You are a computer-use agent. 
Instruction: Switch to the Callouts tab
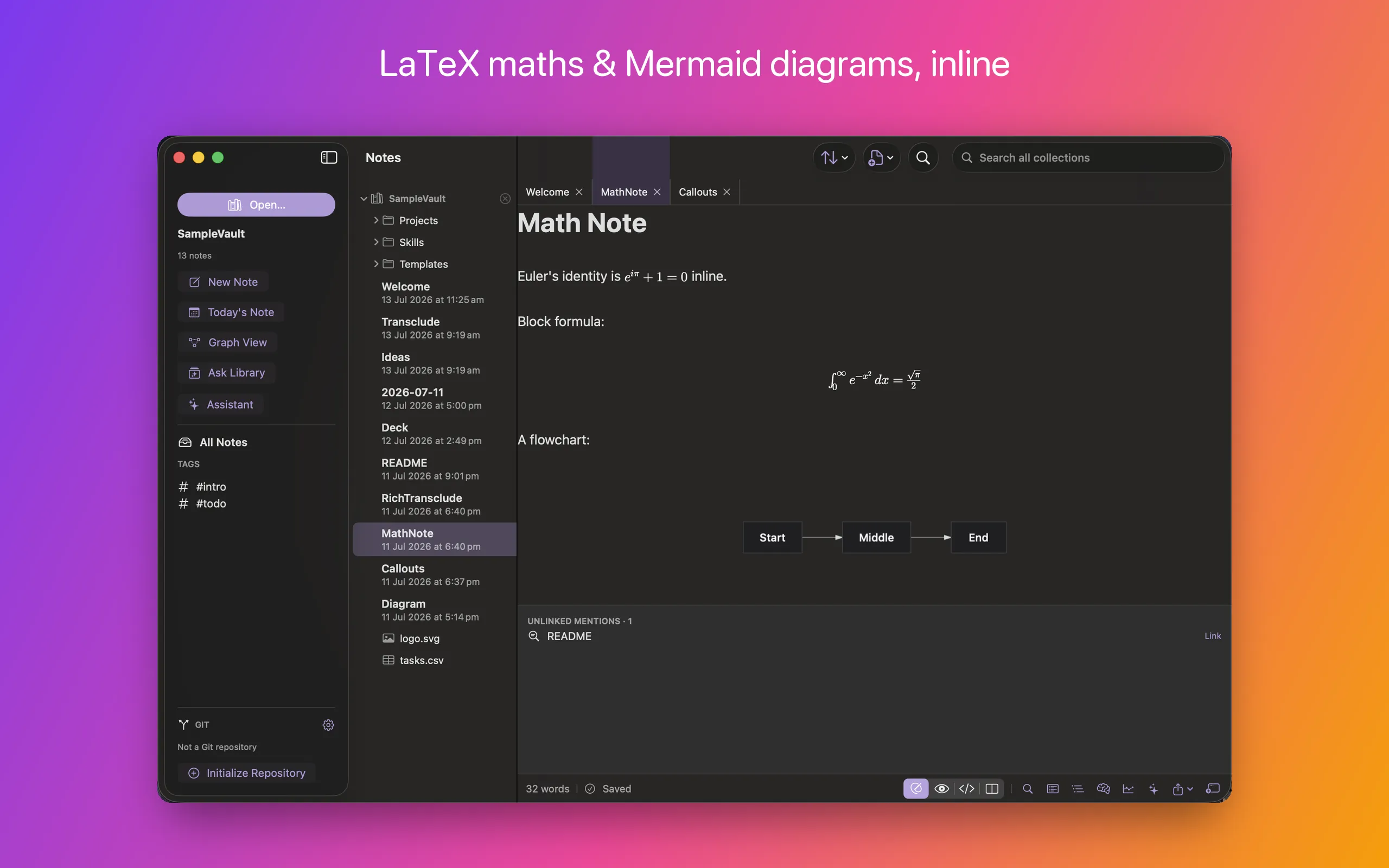[697, 192]
